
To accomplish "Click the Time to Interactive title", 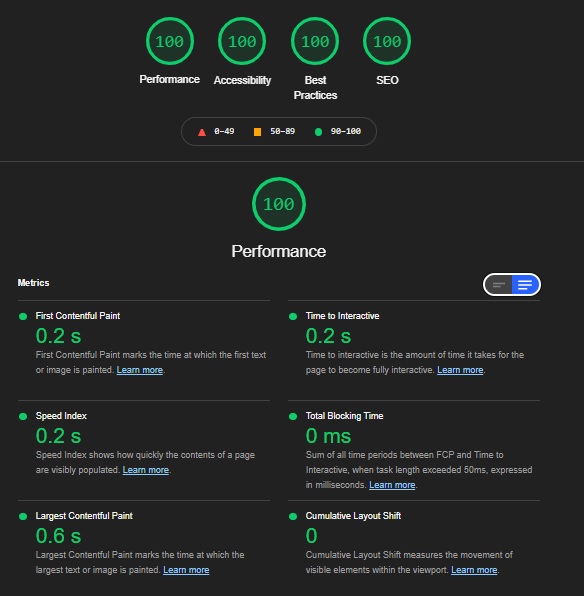I will pyautogui.click(x=343, y=316).
